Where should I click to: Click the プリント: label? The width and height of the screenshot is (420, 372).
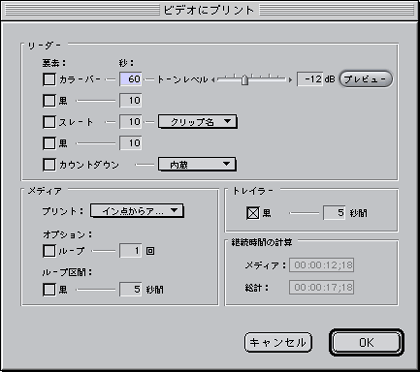tap(63, 211)
